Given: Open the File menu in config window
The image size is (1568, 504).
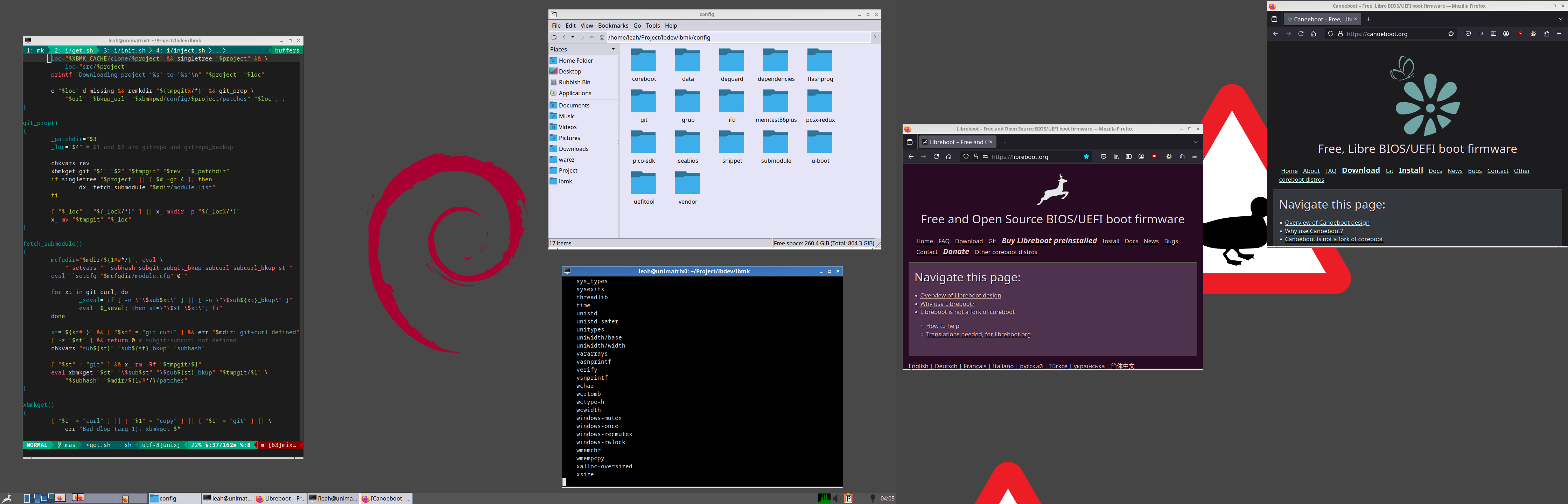Looking at the screenshot, I should click(556, 26).
